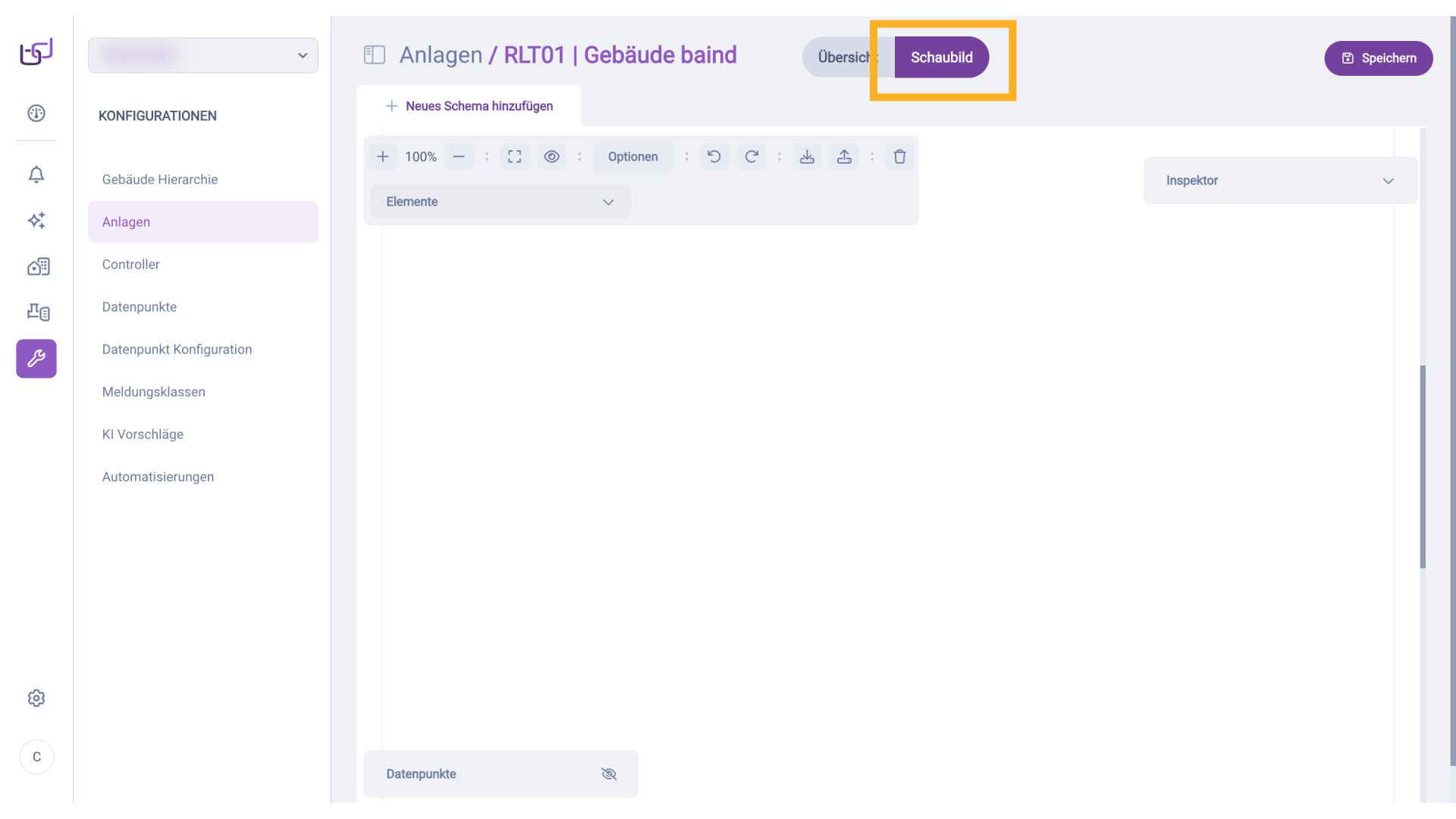Expand the Elemente dropdown
1456x819 pixels.
pyautogui.click(x=500, y=202)
